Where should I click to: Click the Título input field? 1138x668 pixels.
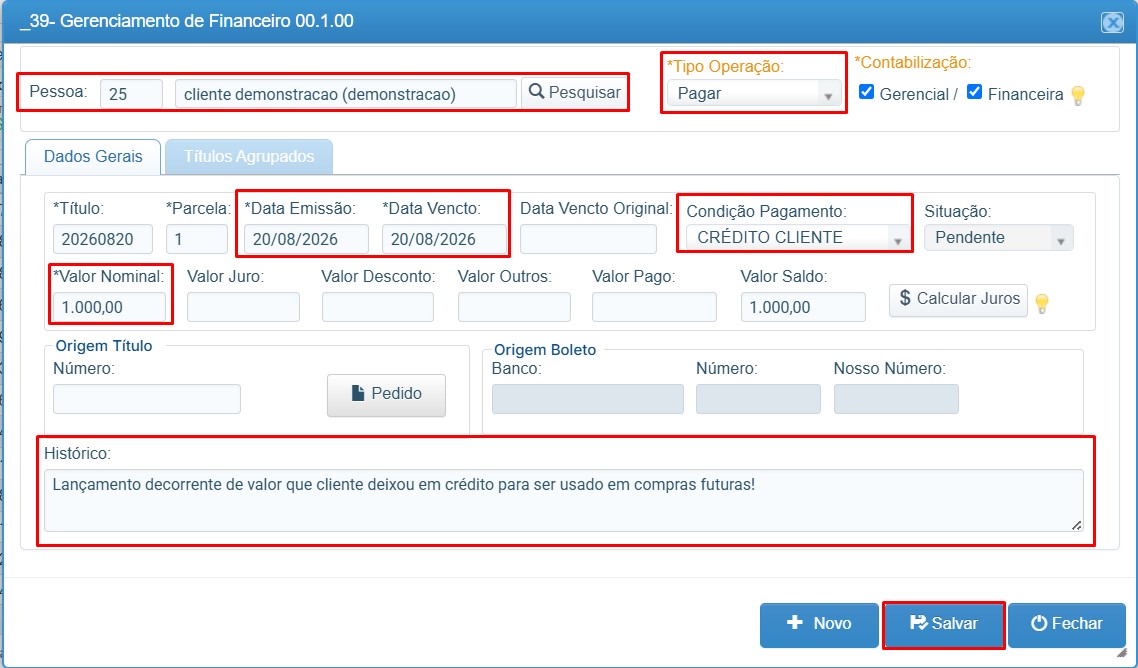(102, 239)
